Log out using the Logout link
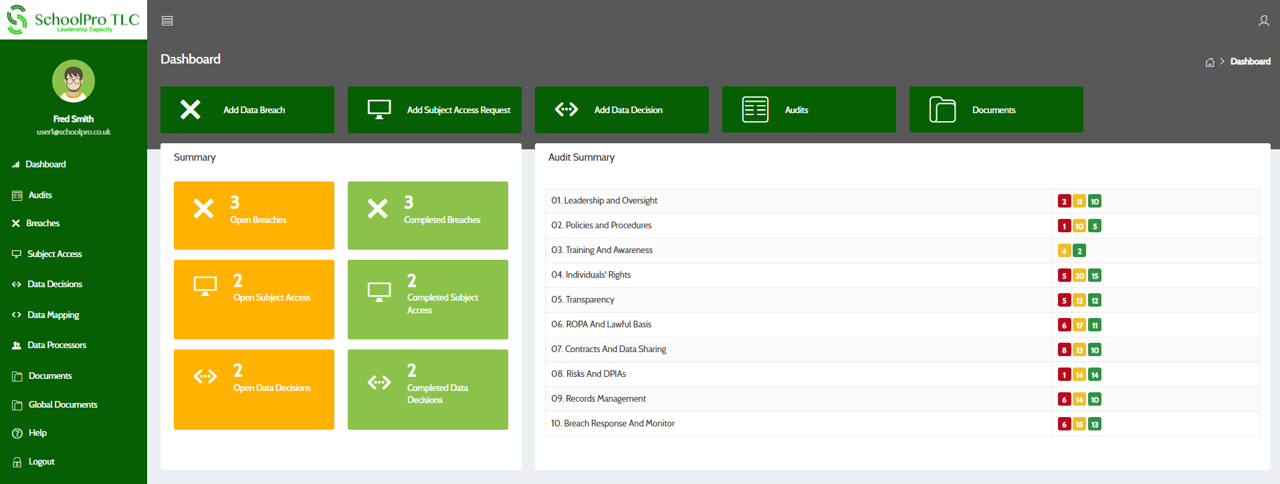Viewport: 1280px width, 484px height. click(41, 462)
